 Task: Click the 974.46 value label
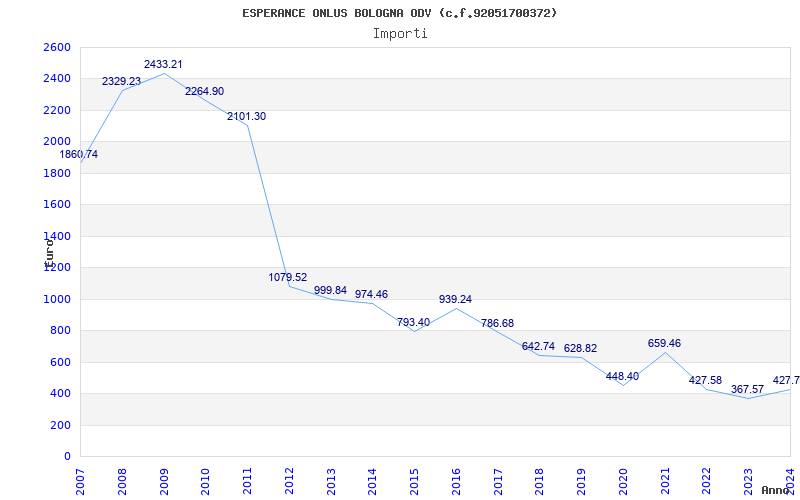[371, 294]
